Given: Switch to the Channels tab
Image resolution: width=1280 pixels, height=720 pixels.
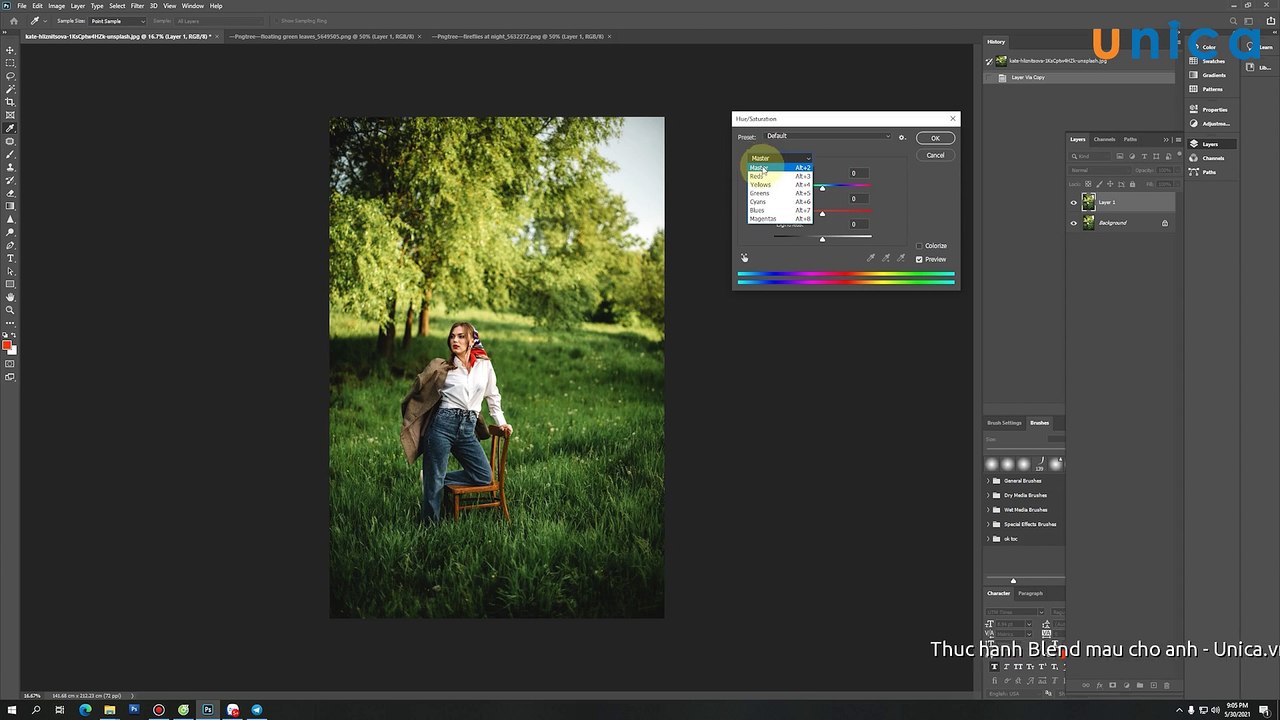Looking at the screenshot, I should 1104,140.
